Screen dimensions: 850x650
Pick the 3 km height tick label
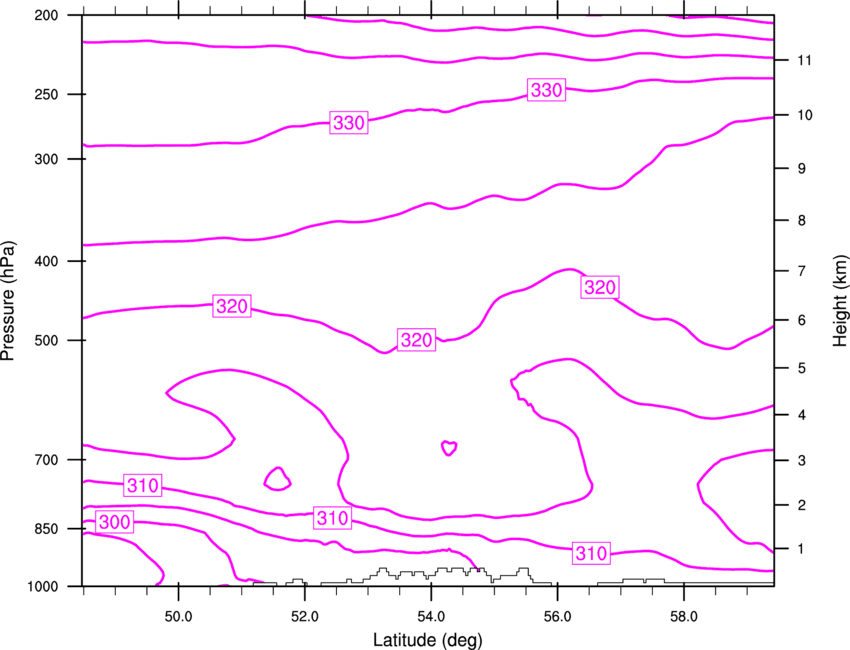[x=802, y=461]
